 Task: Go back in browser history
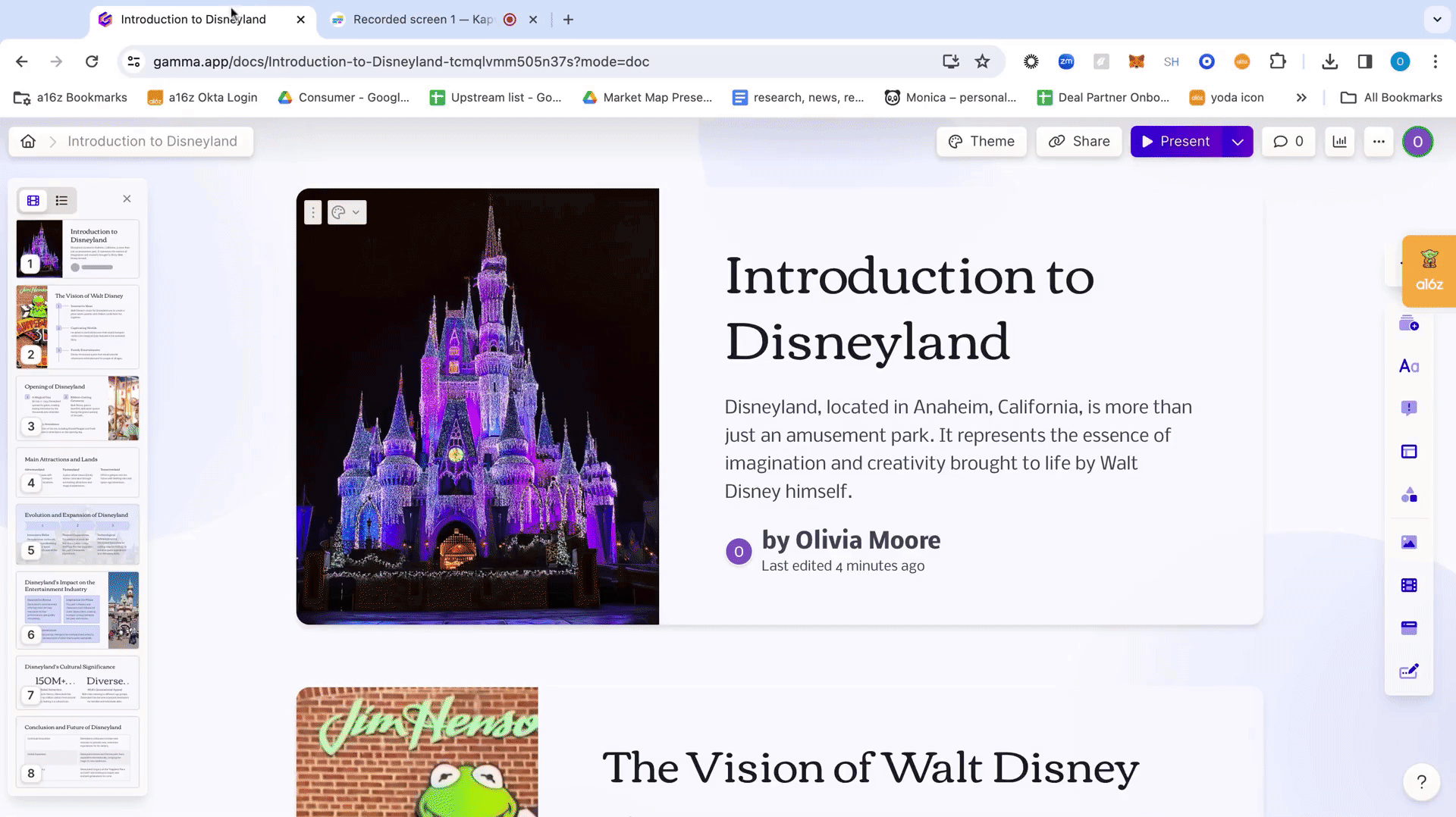22,61
